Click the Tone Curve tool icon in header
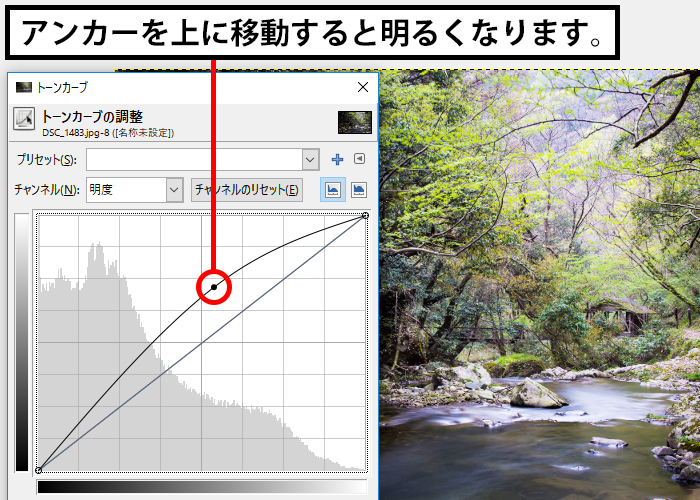Screen dimensions: 700x500 tap(24, 121)
